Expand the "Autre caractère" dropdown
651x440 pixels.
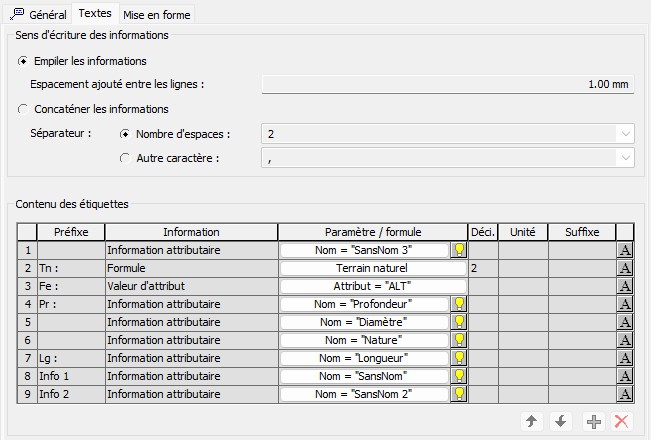point(625,158)
